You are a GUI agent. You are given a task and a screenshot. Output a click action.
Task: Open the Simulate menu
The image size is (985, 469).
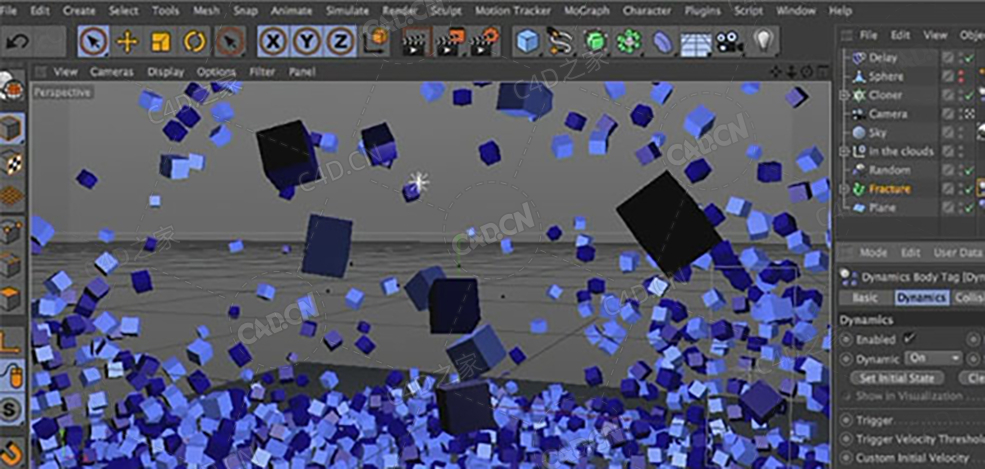coord(347,11)
